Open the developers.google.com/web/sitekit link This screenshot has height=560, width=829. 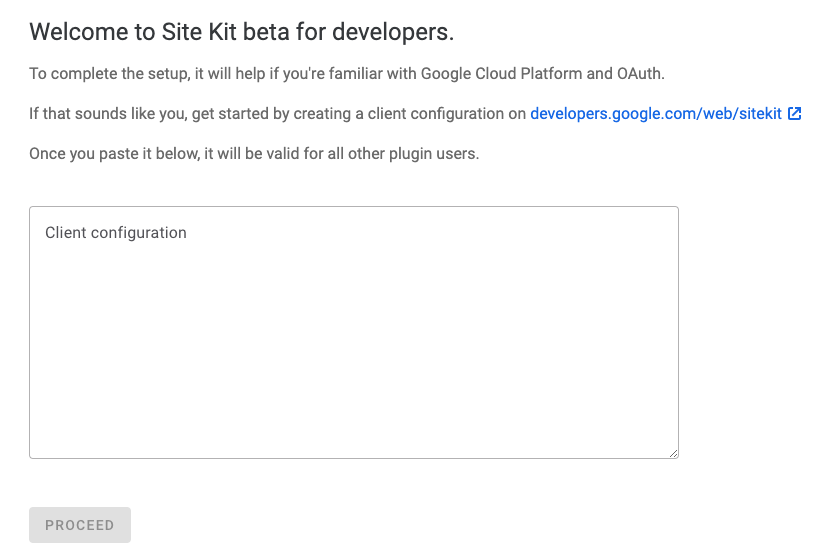click(656, 114)
